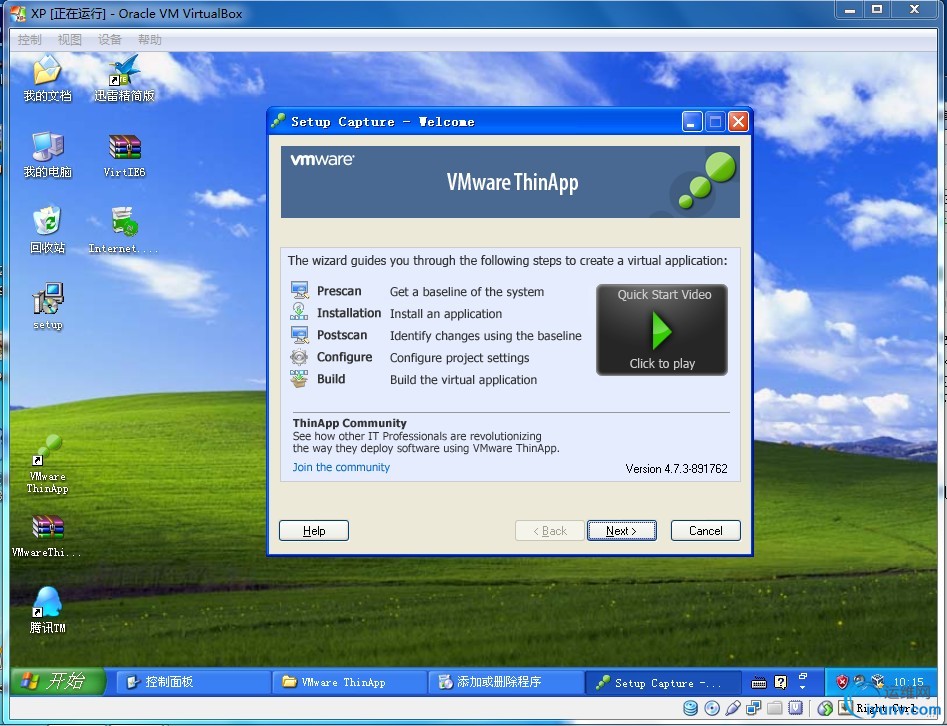Click the Build step label

pos(331,379)
